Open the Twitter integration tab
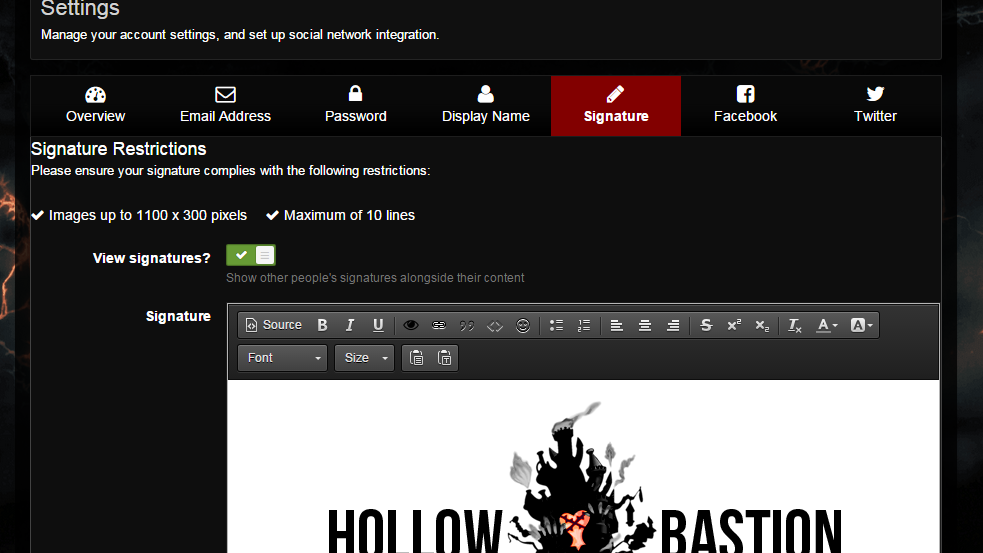 click(x=875, y=105)
